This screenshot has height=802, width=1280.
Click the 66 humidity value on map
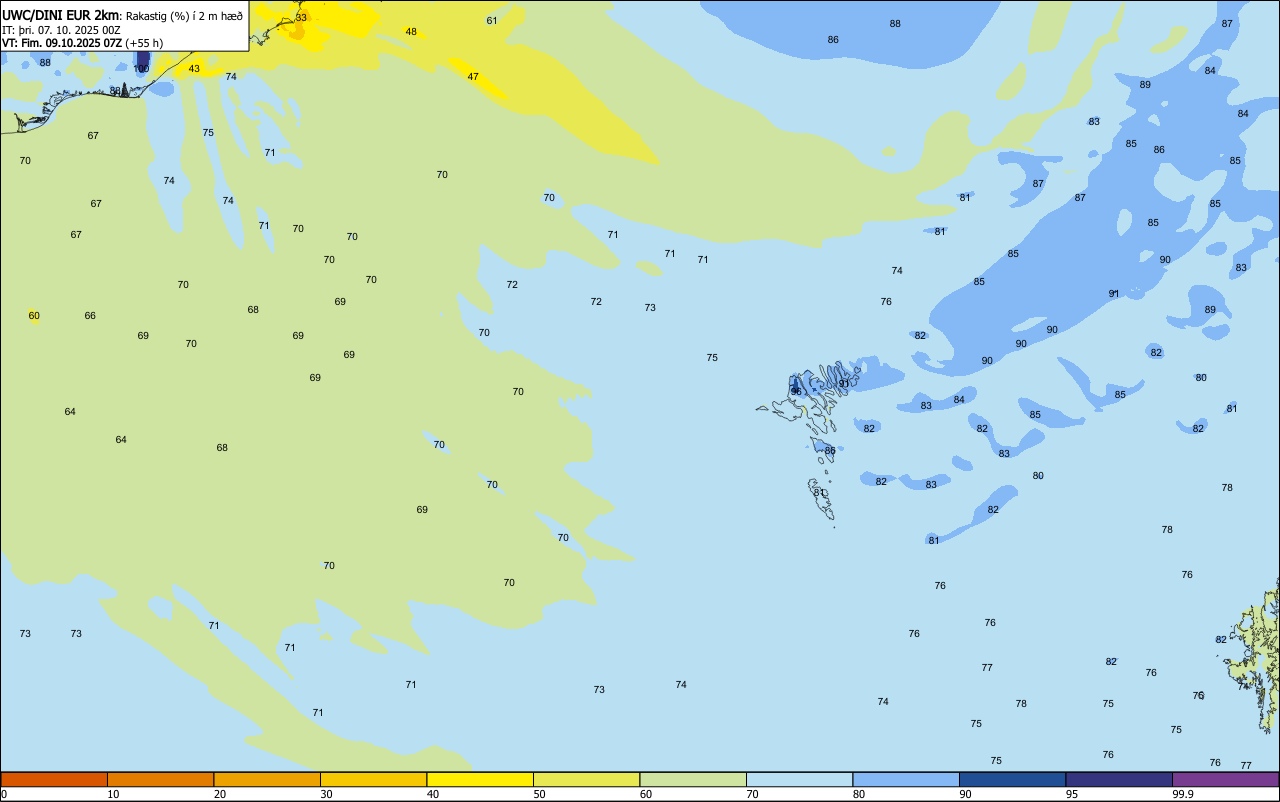(90, 316)
